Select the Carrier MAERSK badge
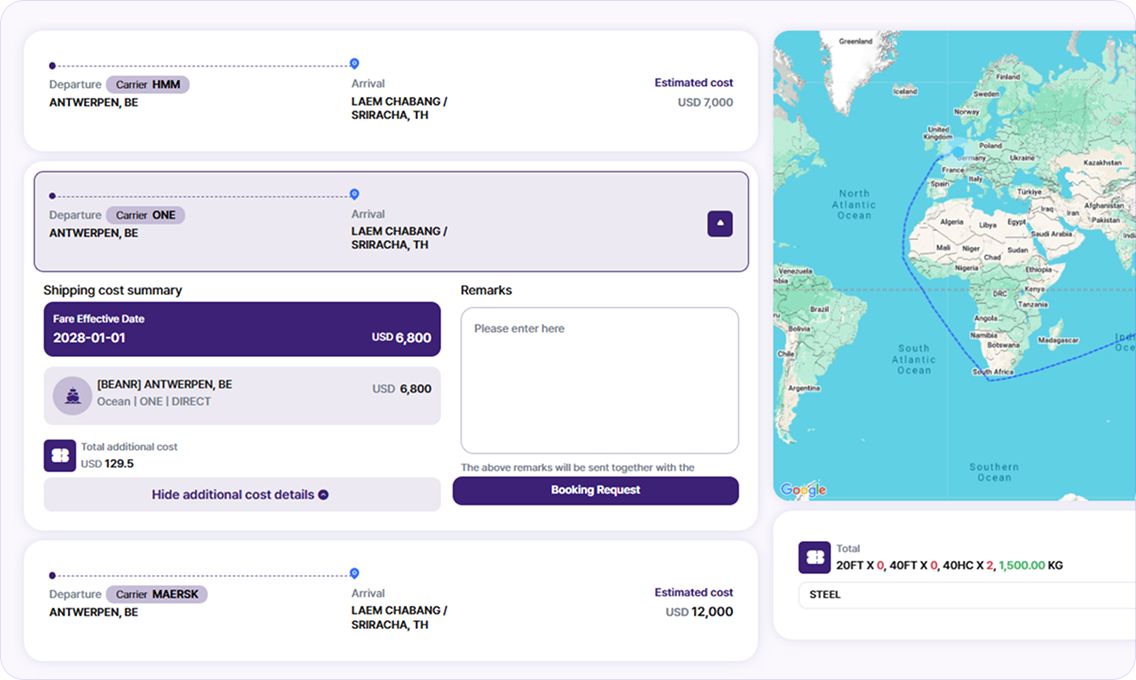 pos(157,595)
